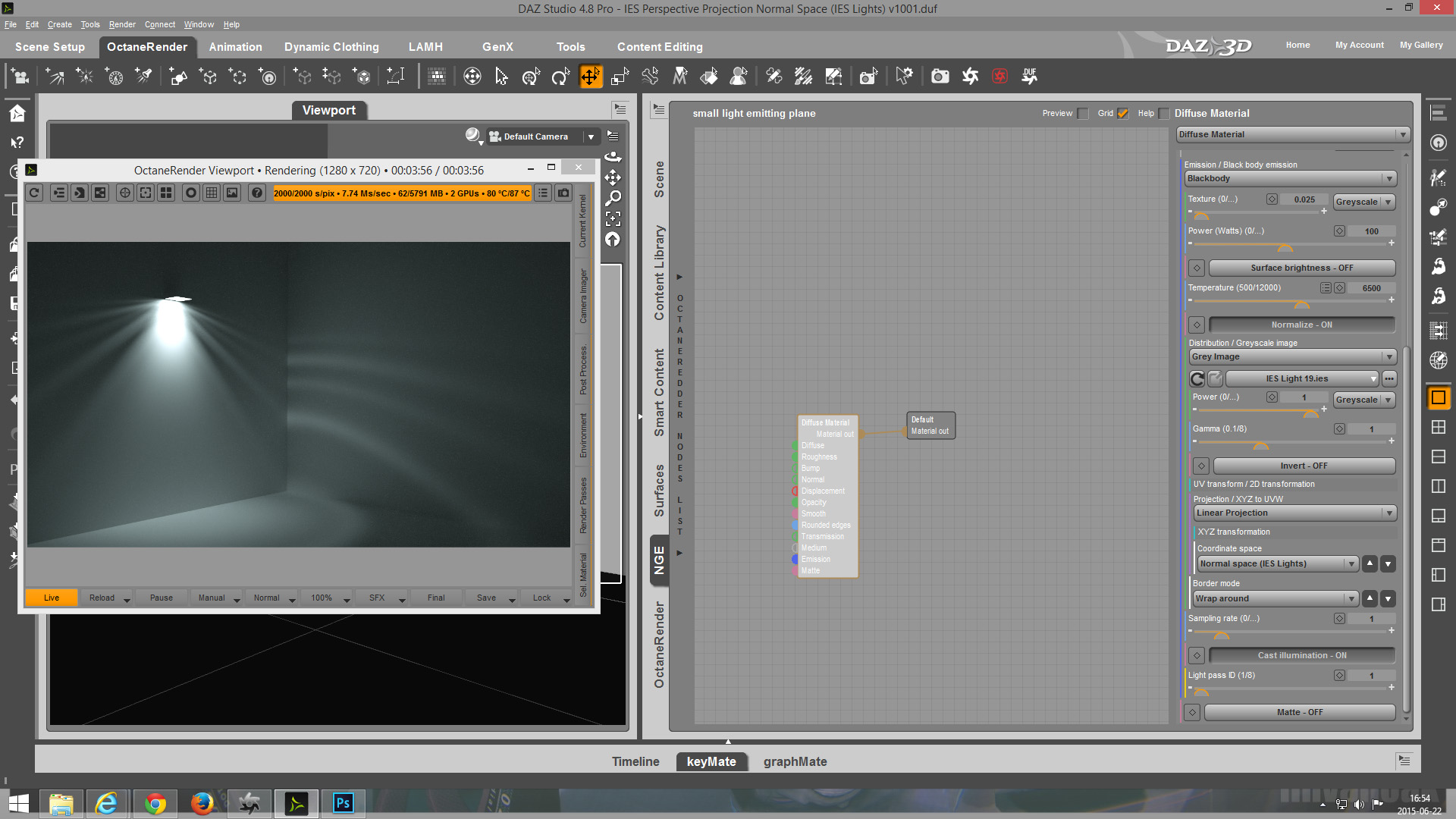Click the camera snapshot icon in Octane viewport
The image size is (1456, 819).
(563, 193)
